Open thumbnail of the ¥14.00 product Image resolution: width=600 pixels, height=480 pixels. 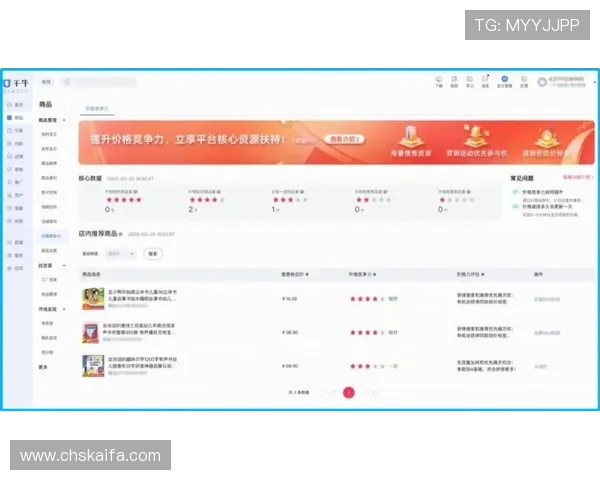(x=93, y=299)
